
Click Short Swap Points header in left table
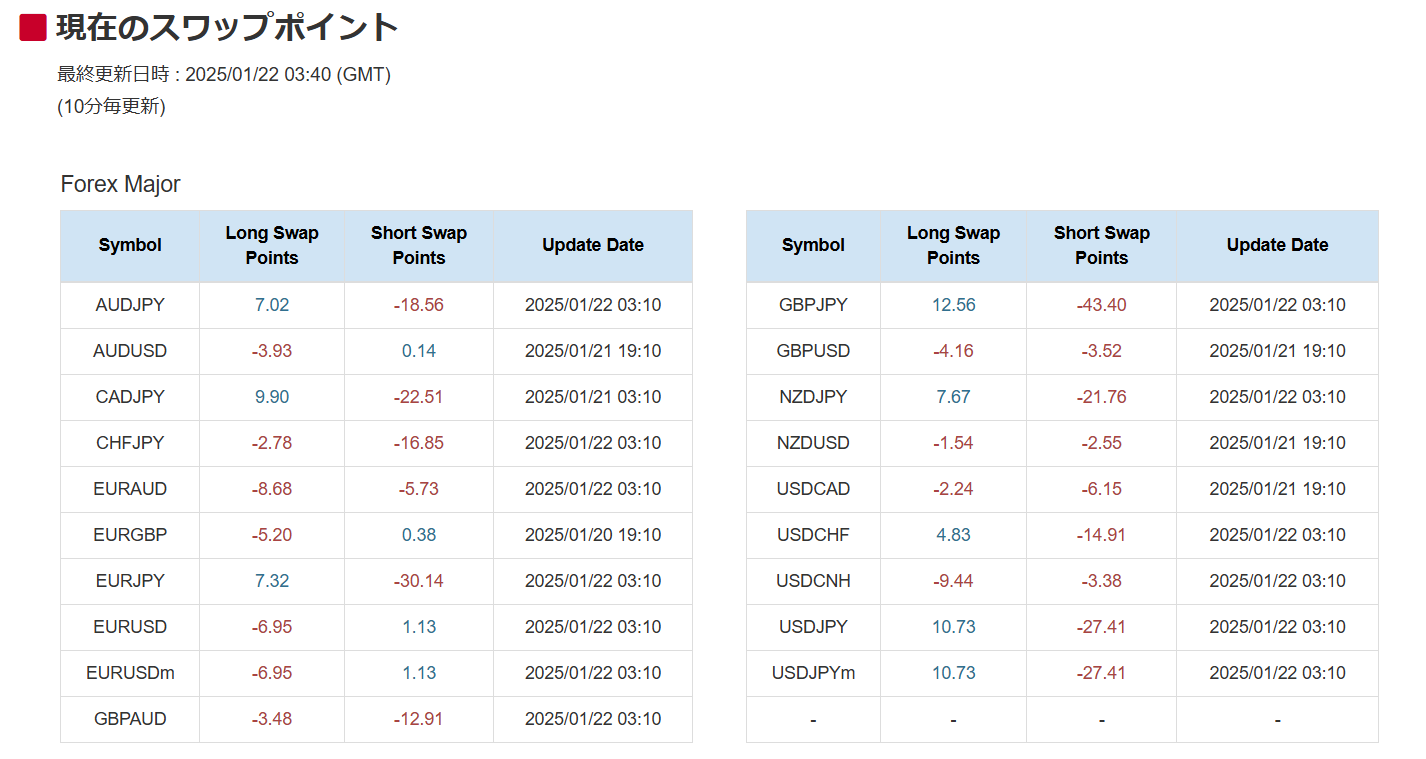coord(418,246)
